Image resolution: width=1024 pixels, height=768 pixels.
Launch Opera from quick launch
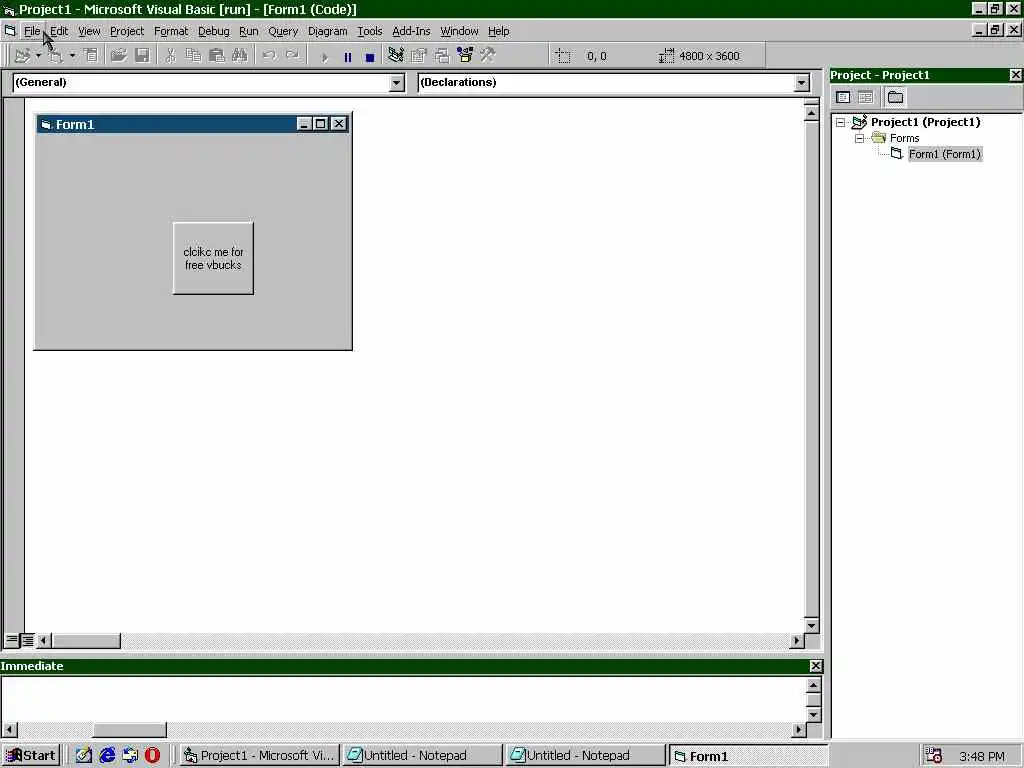[152, 756]
